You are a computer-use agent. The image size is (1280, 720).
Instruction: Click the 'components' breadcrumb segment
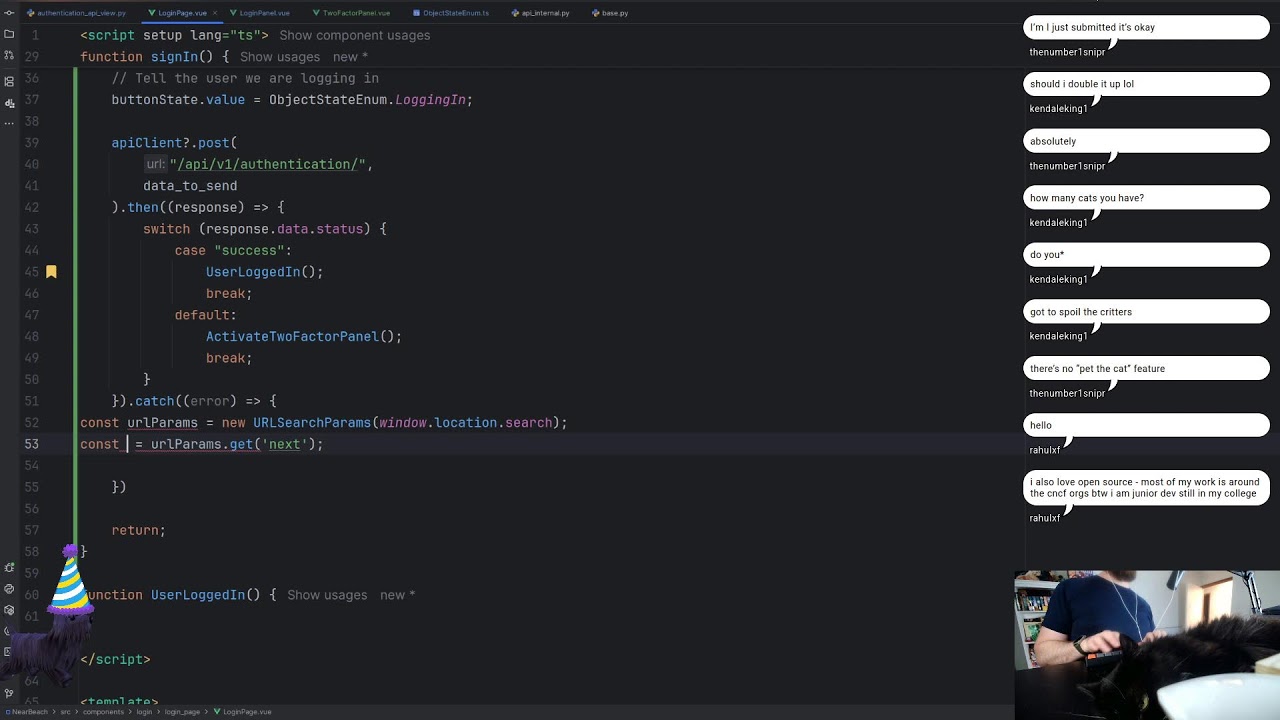(x=101, y=712)
